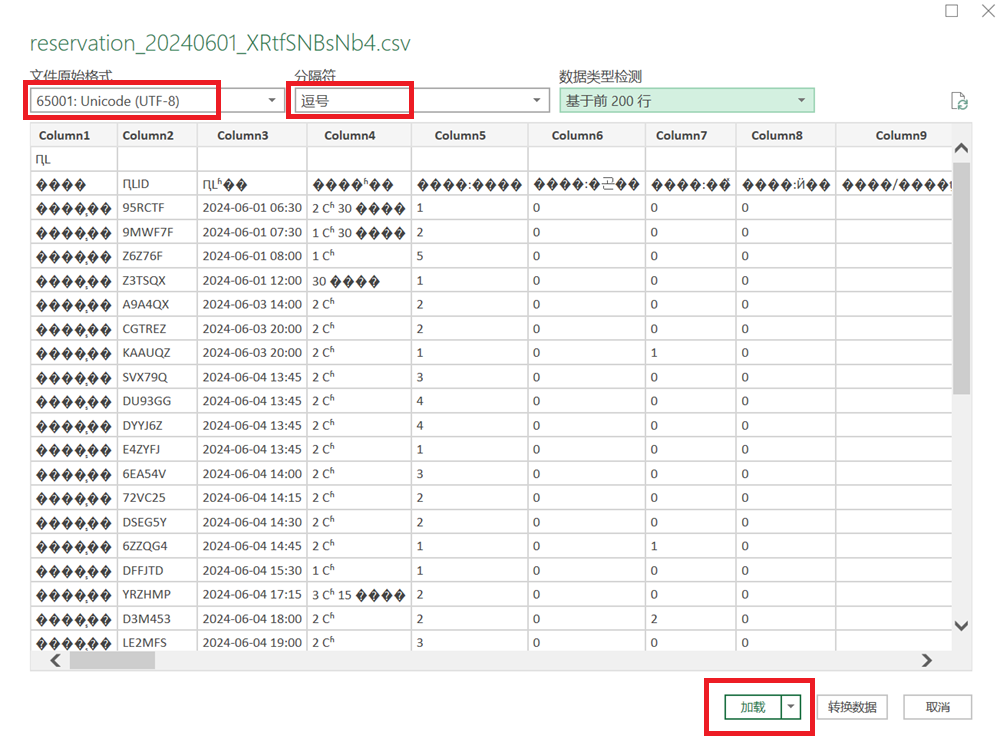Click the horizontal scrollbar right arrow
The image size is (1000, 742).
(x=927, y=660)
